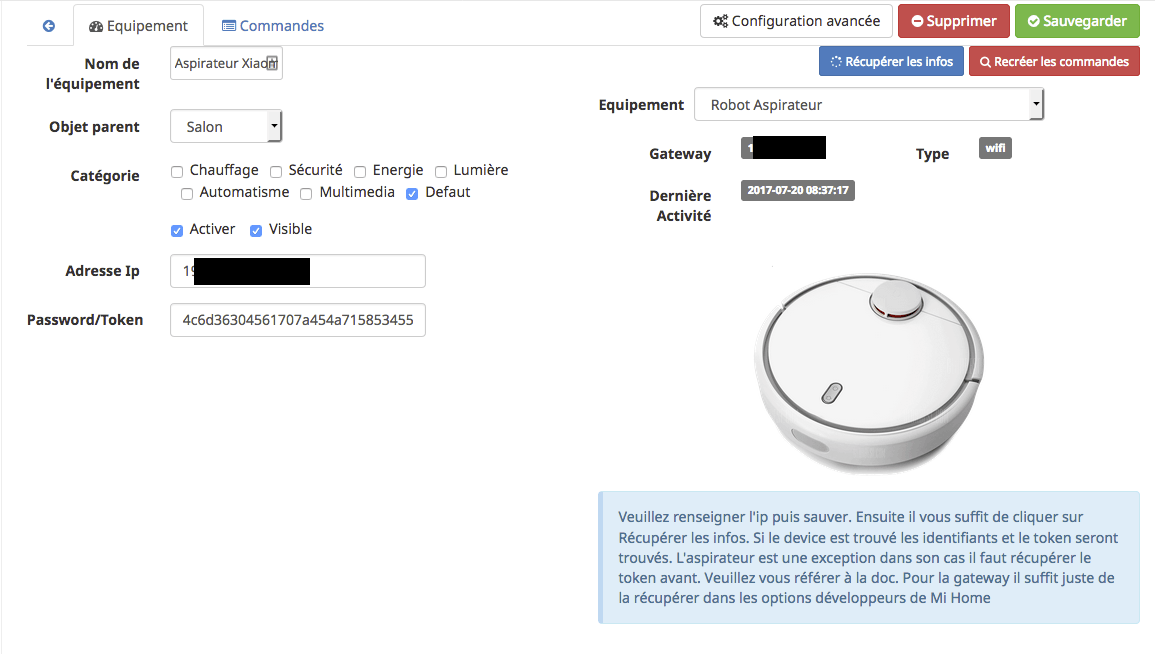1155x654 pixels.
Task: Click the back arrow icon
Action: click(x=49, y=26)
